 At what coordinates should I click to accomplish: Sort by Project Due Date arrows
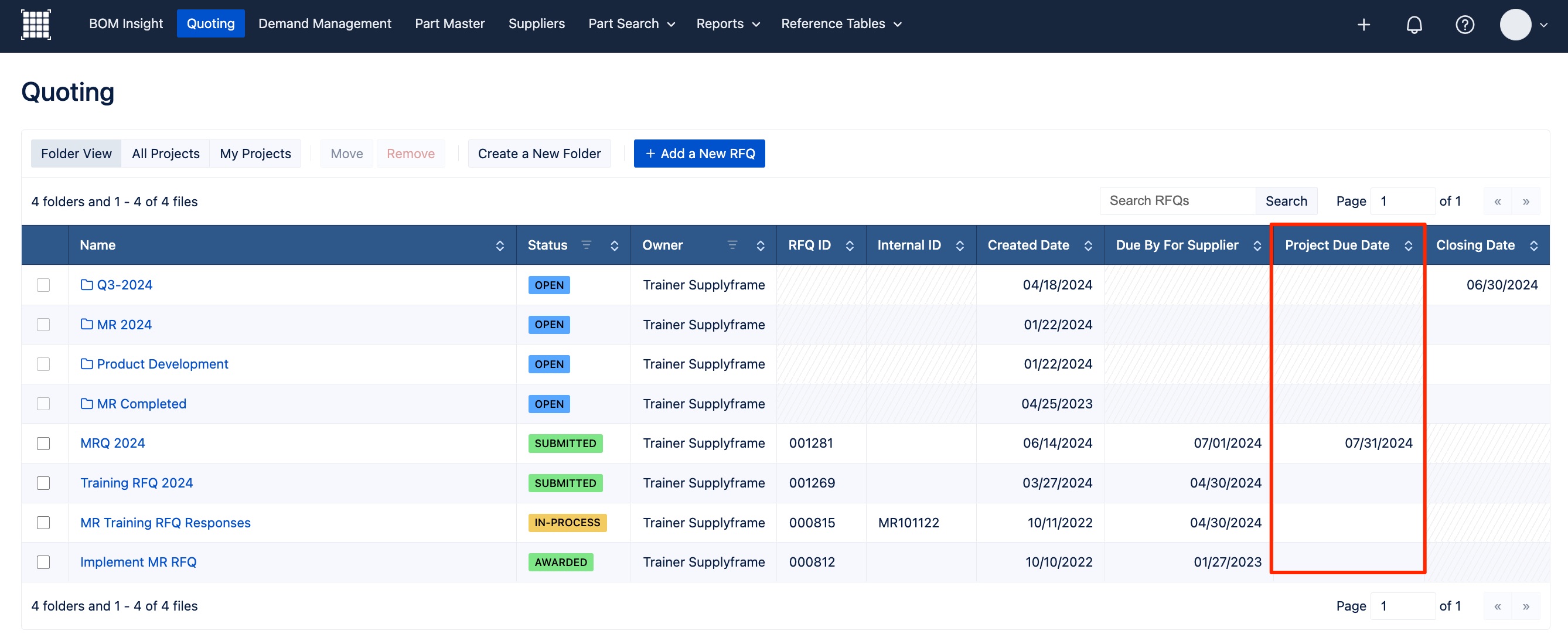(1409, 245)
